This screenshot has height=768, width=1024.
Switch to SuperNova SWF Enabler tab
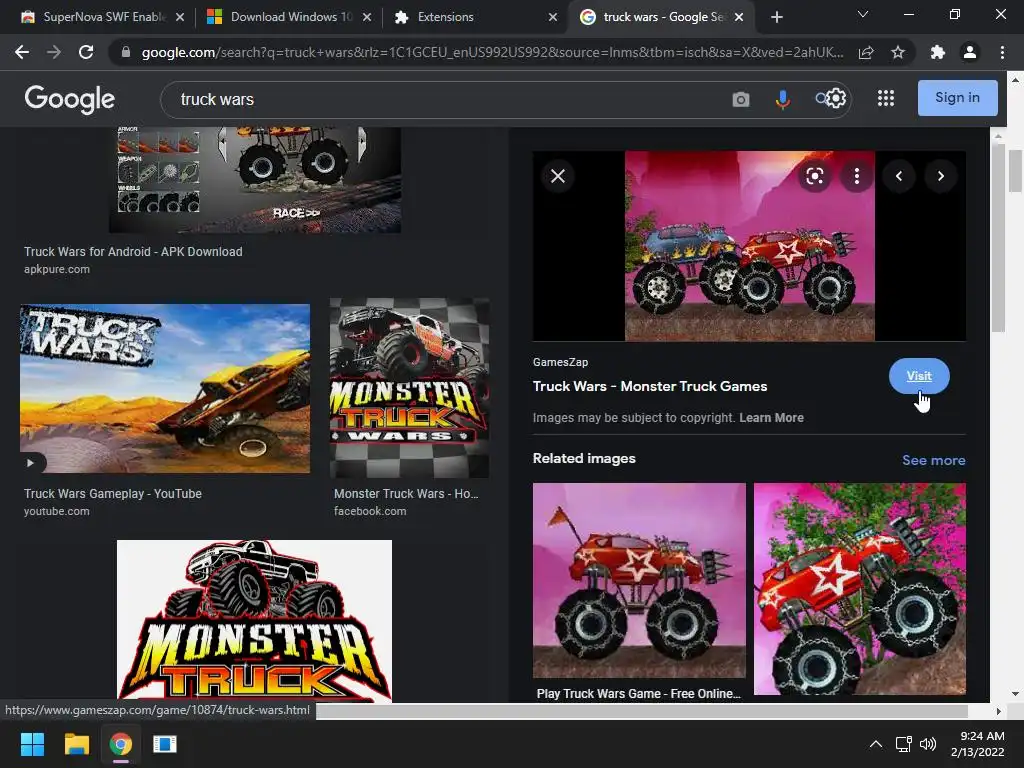click(x=95, y=17)
